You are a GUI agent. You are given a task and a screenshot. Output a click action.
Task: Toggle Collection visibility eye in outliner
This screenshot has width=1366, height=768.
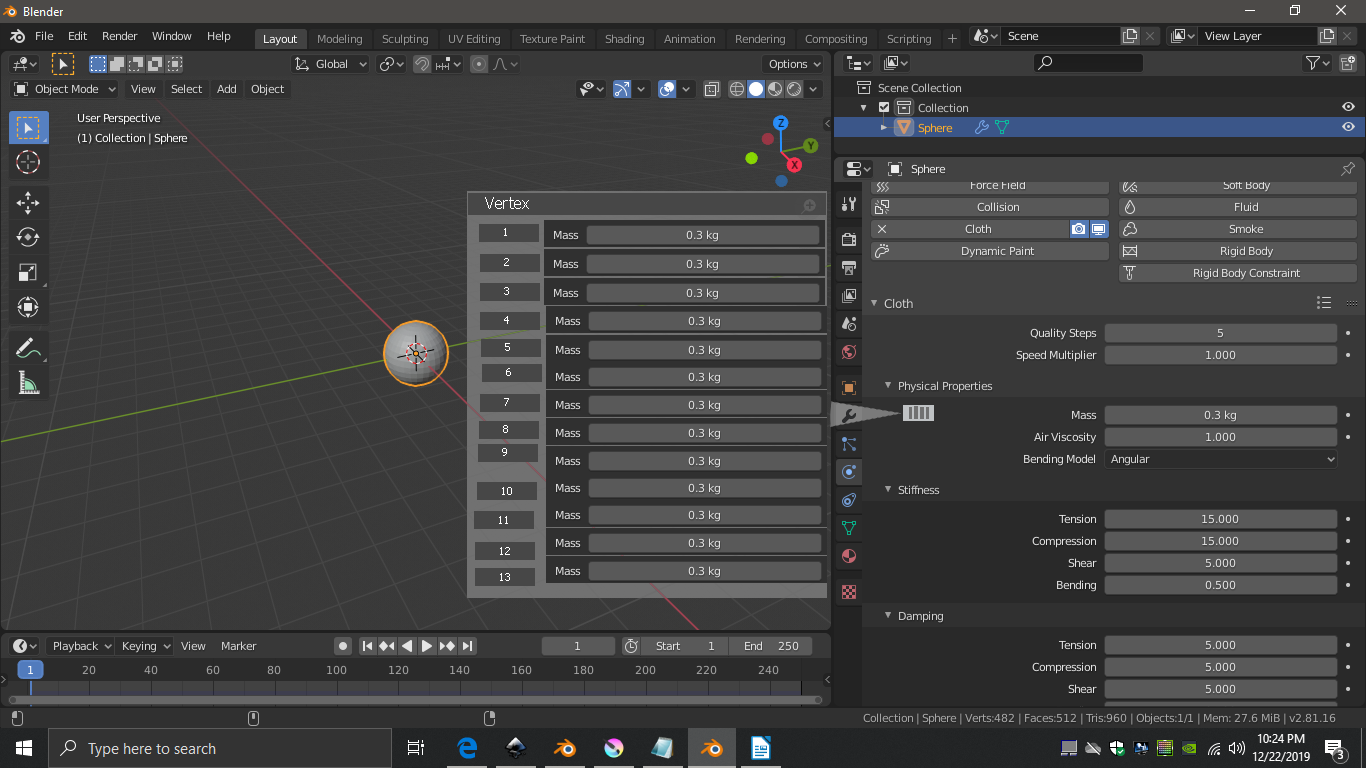click(x=1348, y=108)
